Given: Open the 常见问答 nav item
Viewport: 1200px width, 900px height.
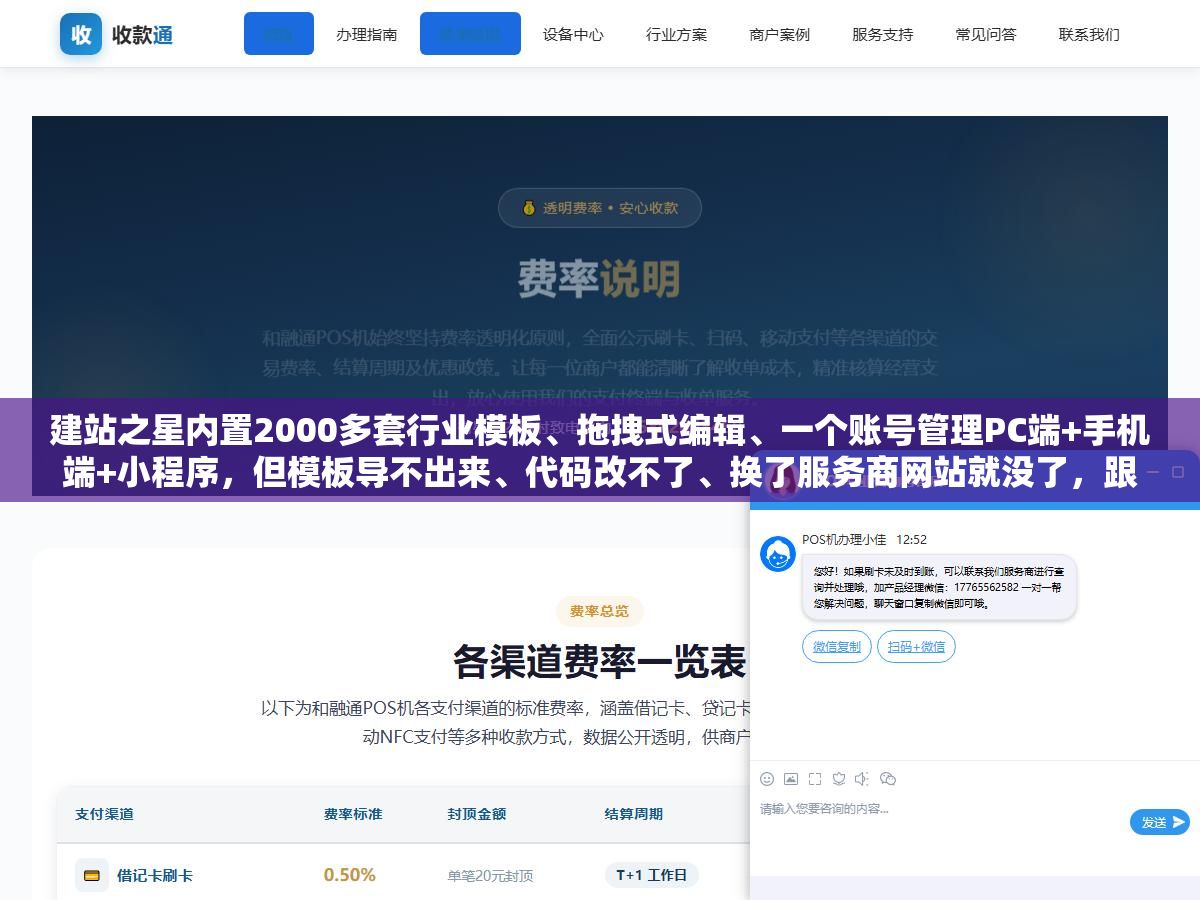Looking at the screenshot, I should (x=985, y=34).
